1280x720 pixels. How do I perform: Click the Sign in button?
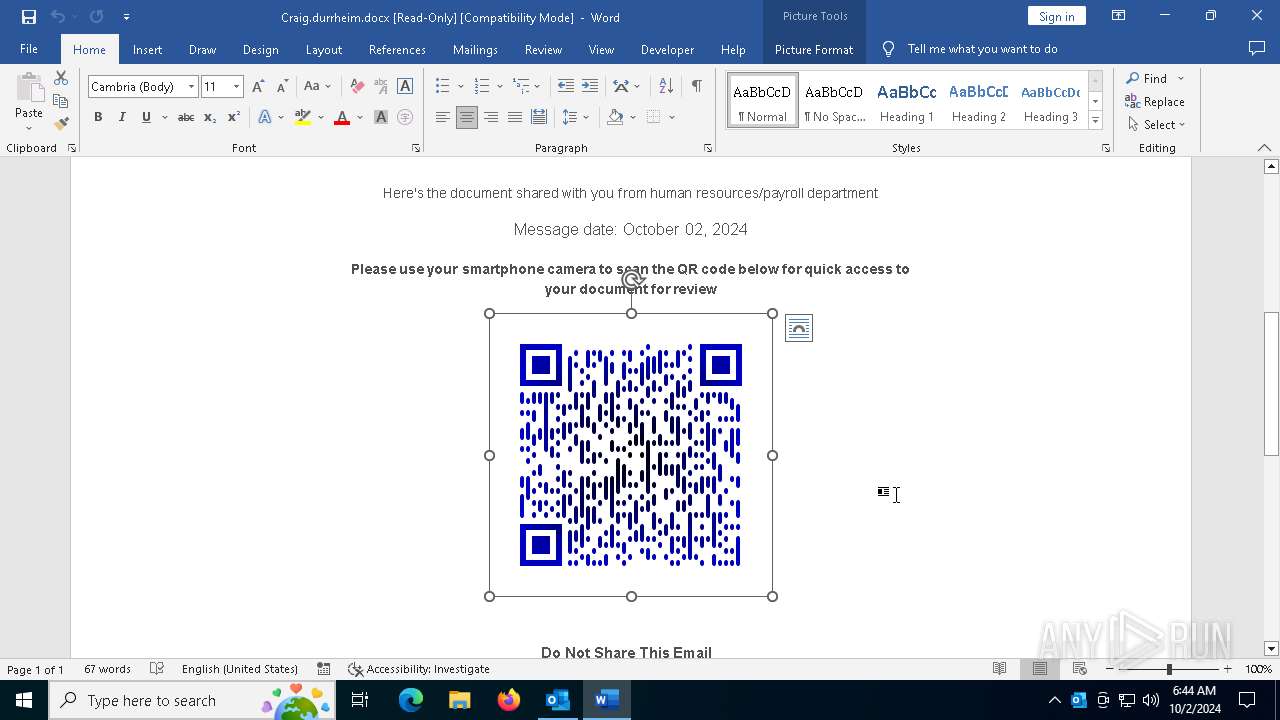pyautogui.click(x=1056, y=16)
